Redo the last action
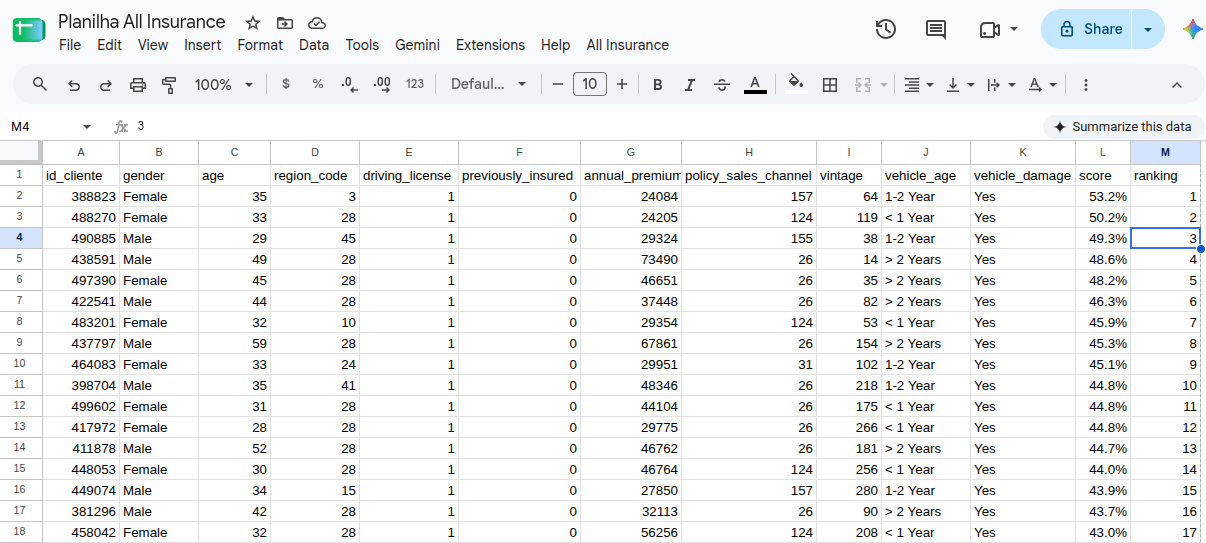Screen dimensions: 1206x543 click(x=105, y=85)
